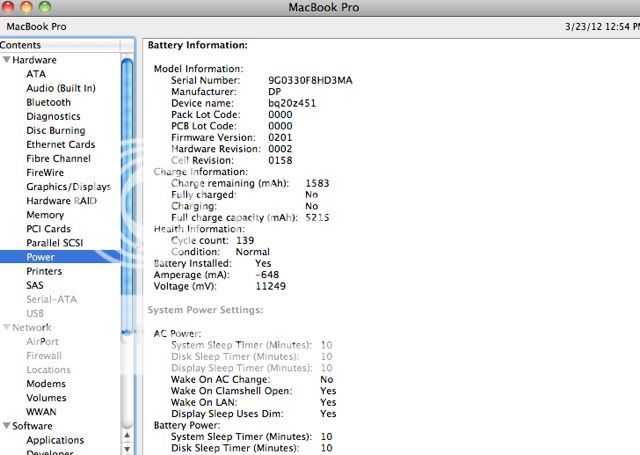The width and height of the screenshot is (640, 455).
Task: Click the date stamp 3/23/12 12:54
Action: (597, 27)
